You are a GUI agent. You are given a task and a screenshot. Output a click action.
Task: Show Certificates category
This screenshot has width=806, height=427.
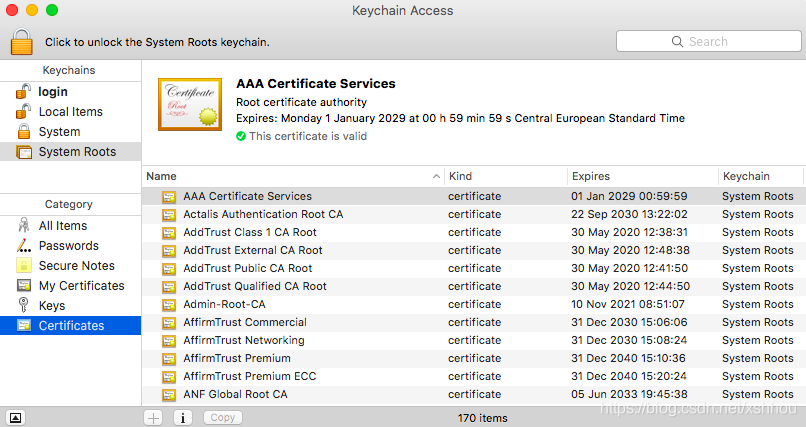coord(70,326)
